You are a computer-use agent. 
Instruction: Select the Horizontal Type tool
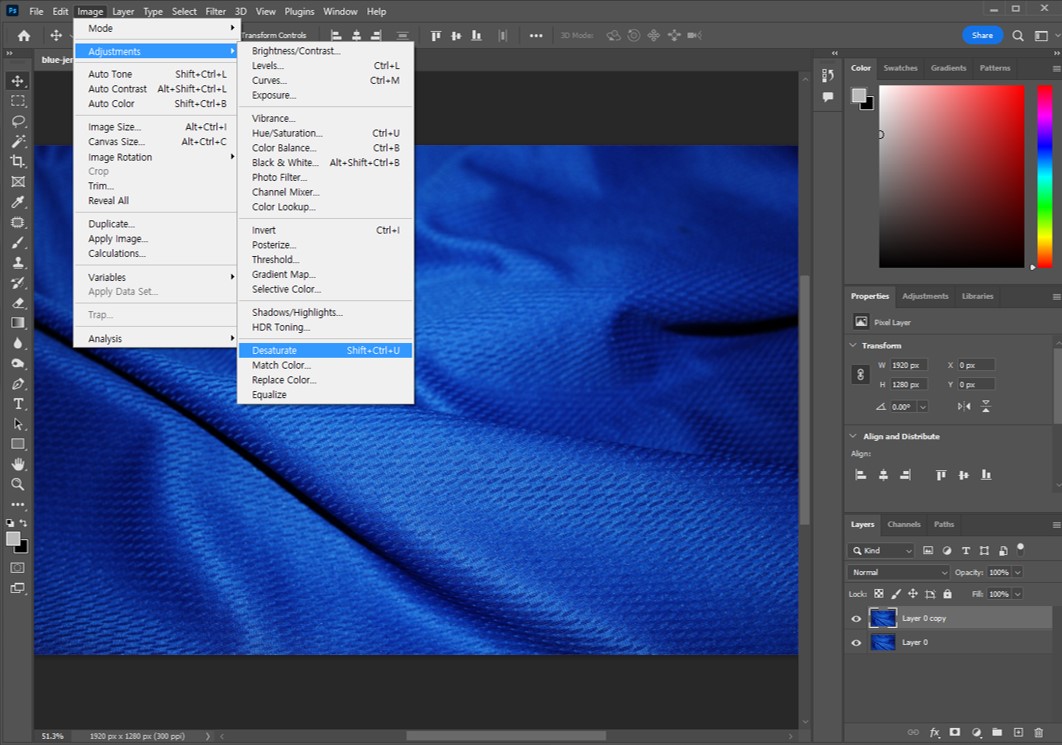(x=18, y=404)
